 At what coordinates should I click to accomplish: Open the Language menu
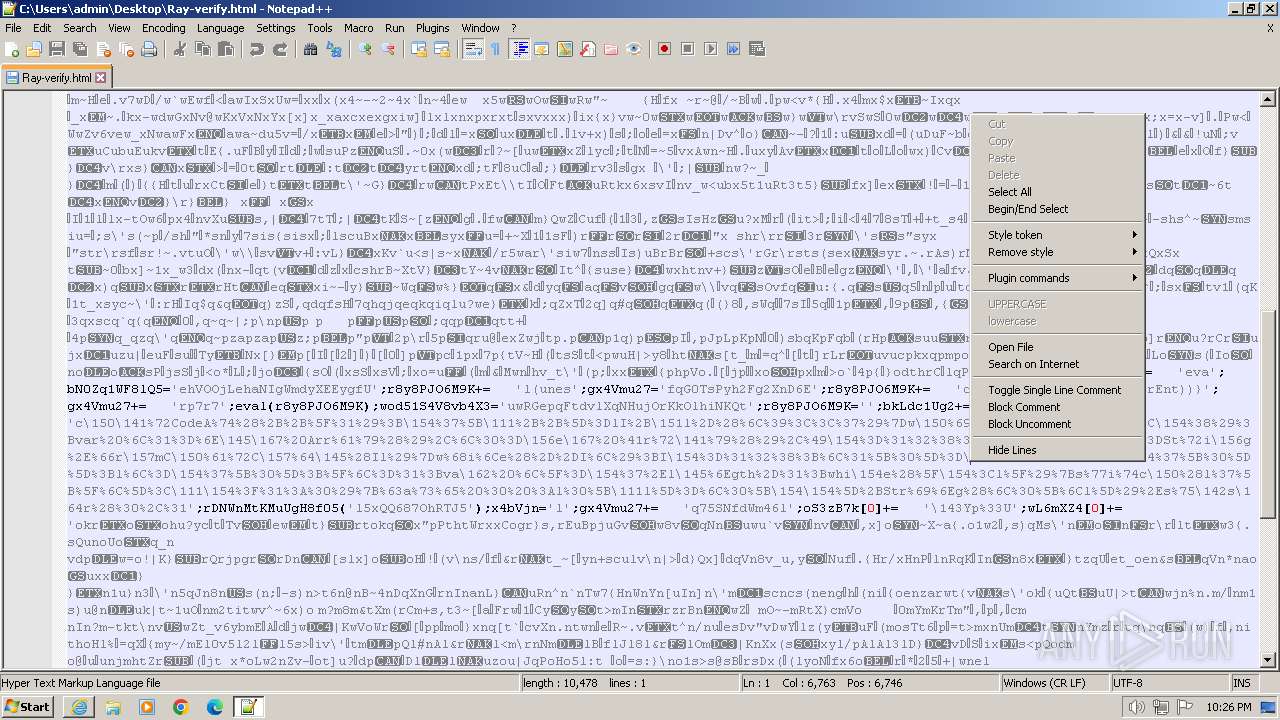[220, 28]
